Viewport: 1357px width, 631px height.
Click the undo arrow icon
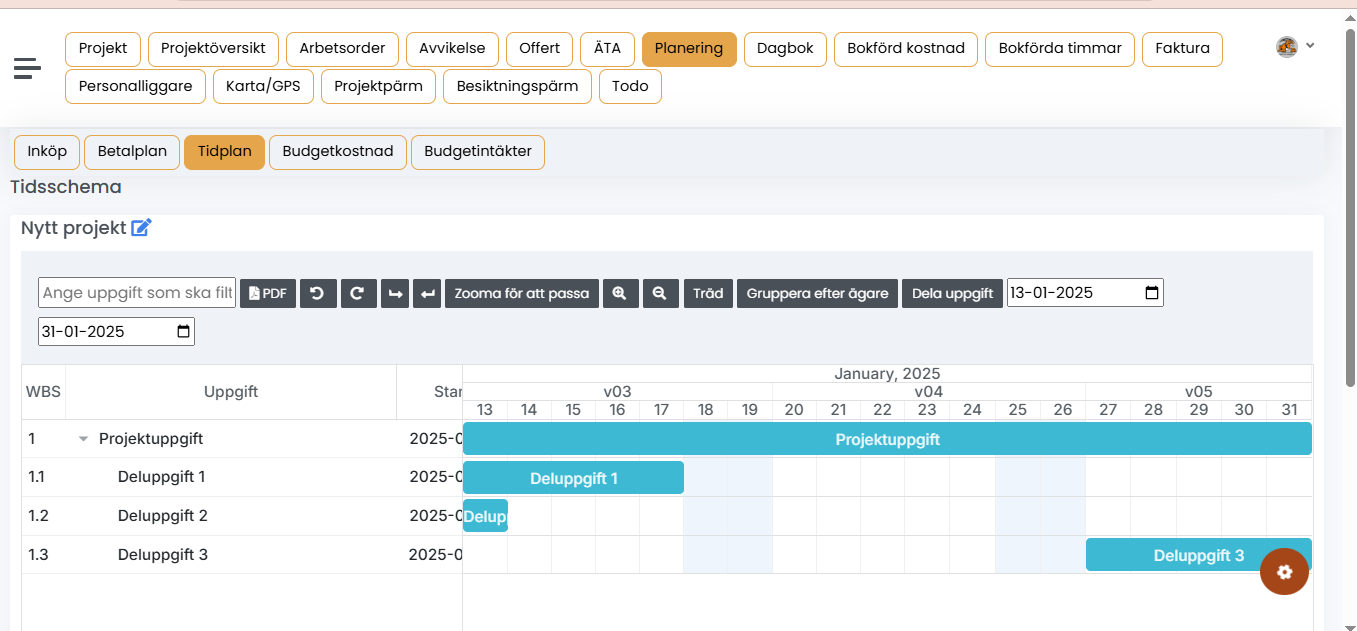point(318,293)
